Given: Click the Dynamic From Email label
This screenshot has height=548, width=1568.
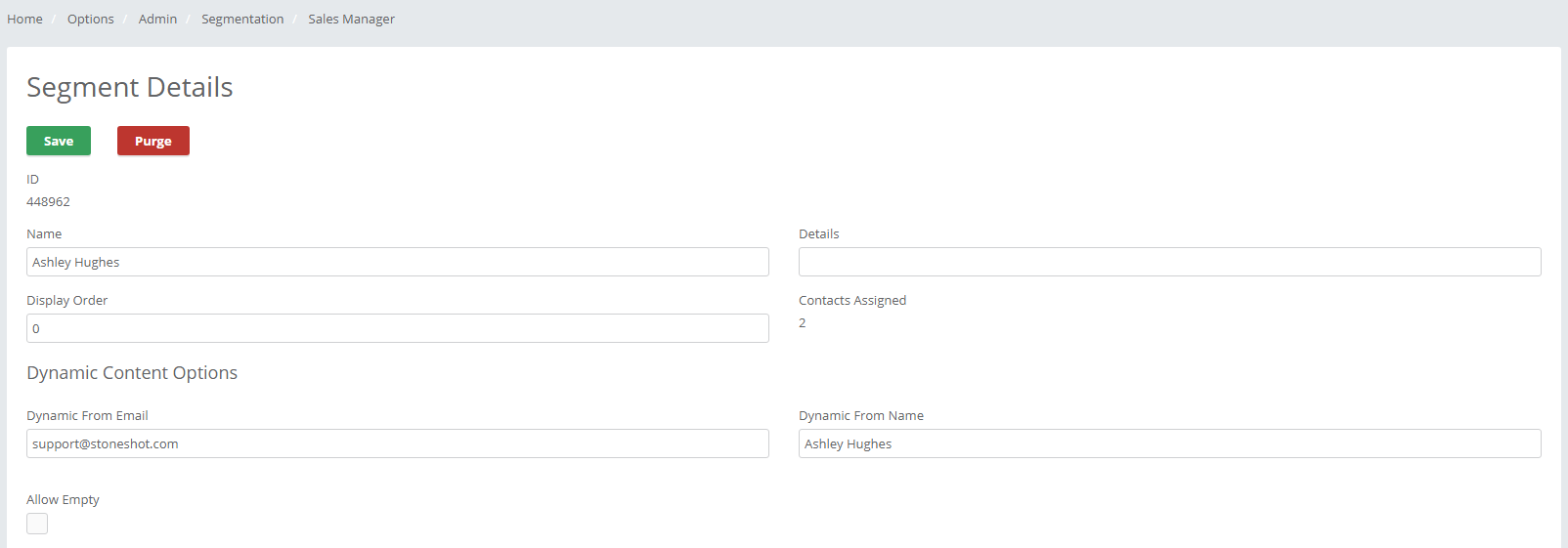Looking at the screenshot, I should click(87, 415).
